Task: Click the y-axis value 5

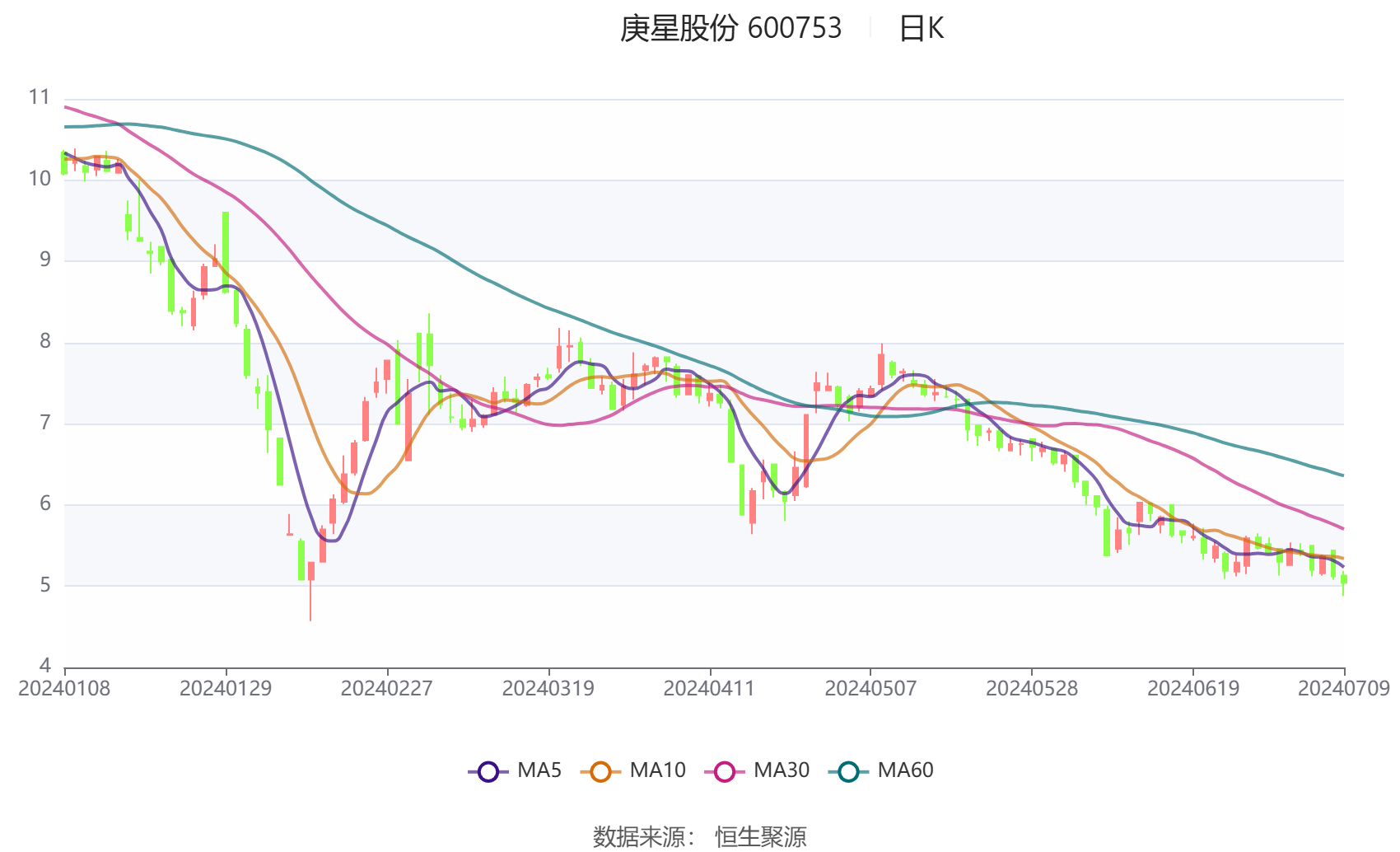Action: pyautogui.click(x=45, y=585)
